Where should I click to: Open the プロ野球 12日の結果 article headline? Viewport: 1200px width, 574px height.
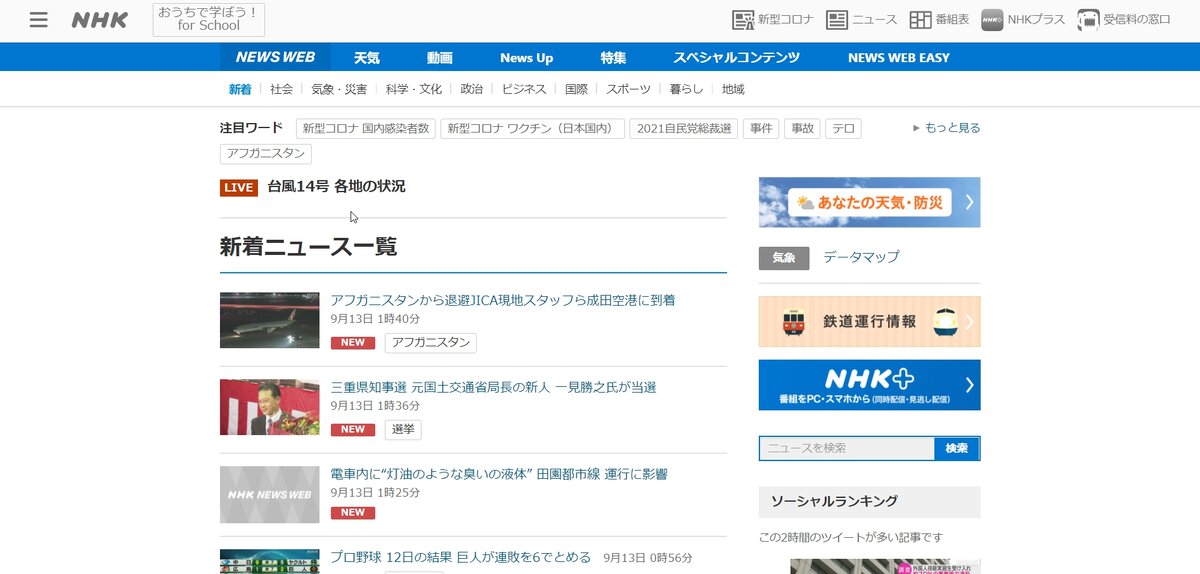click(461, 557)
